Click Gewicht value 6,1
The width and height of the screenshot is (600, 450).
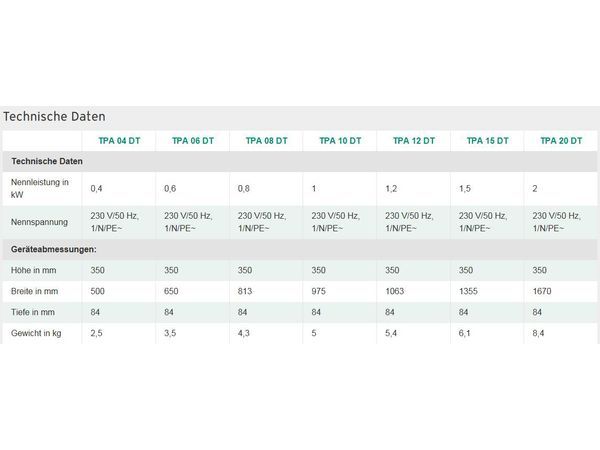[465, 333]
